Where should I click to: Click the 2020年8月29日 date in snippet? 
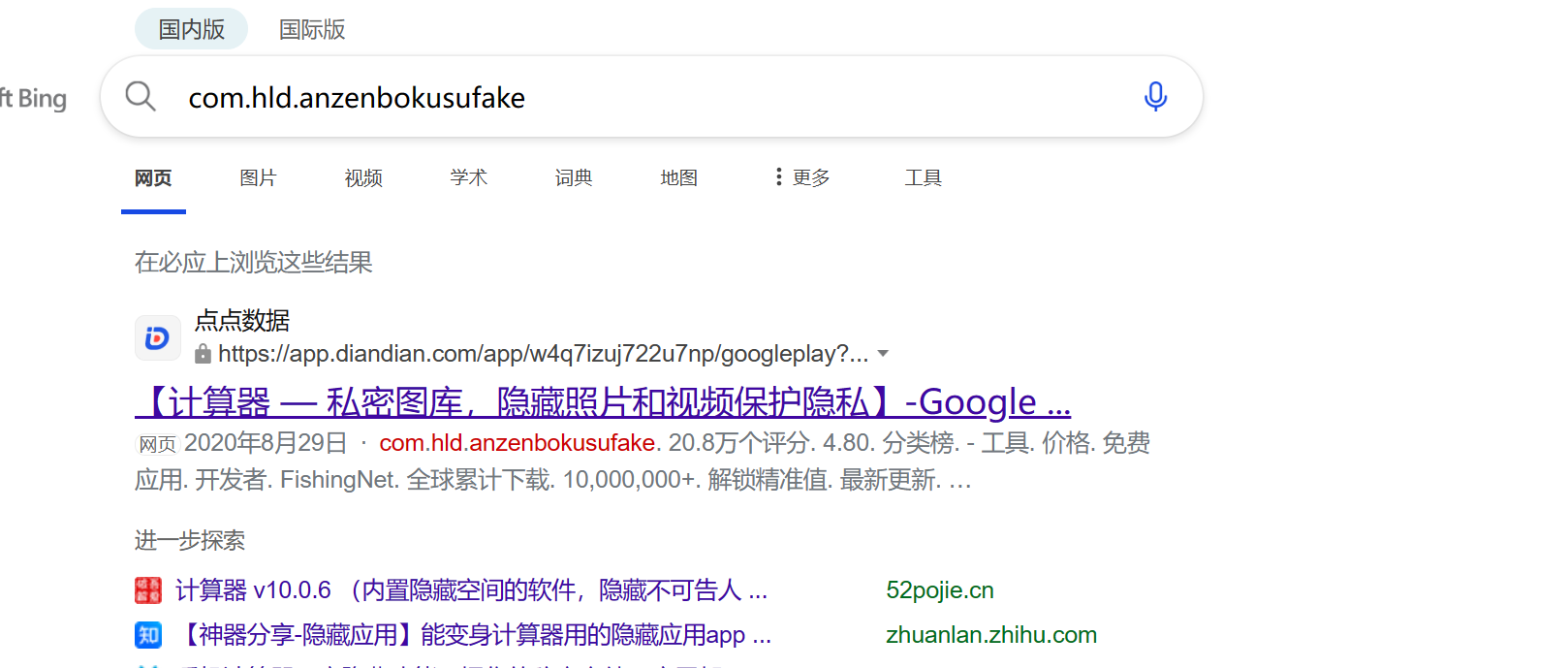point(266,443)
